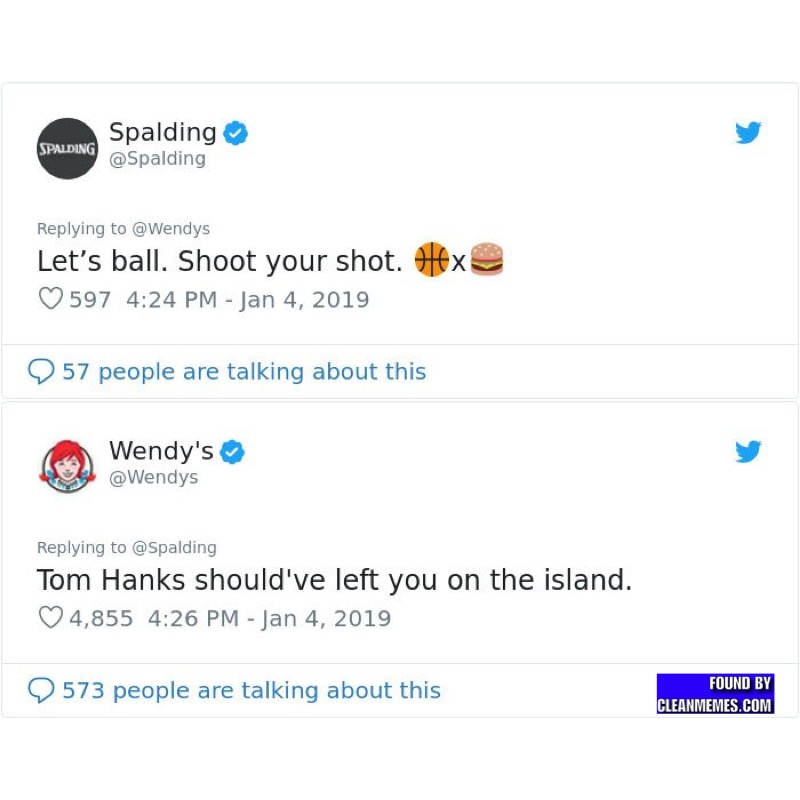This screenshot has width=800, height=800.
Task: Click Twitter bird icon on Wendy's tweet
Action: tap(748, 452)
